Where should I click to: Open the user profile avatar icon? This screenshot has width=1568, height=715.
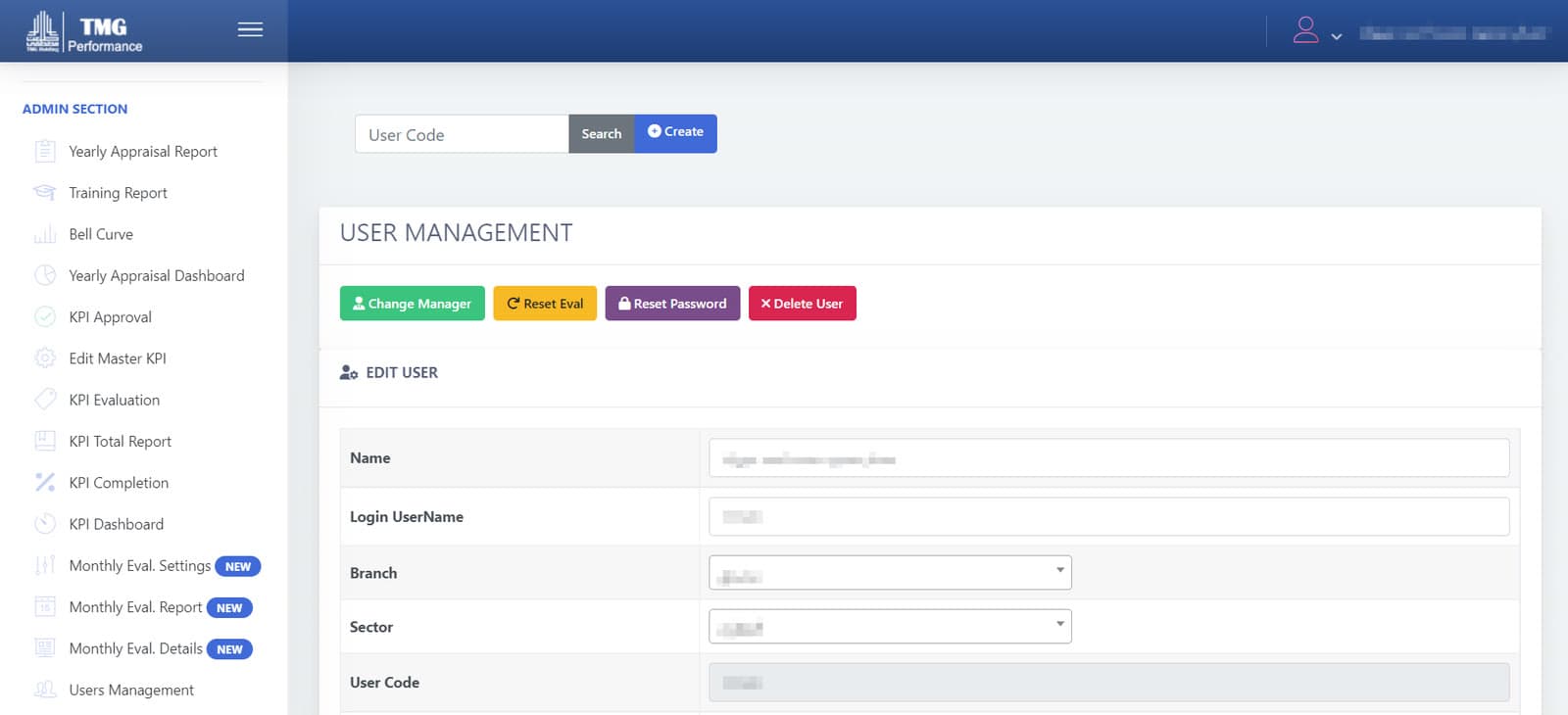(x=1305, y=30)
